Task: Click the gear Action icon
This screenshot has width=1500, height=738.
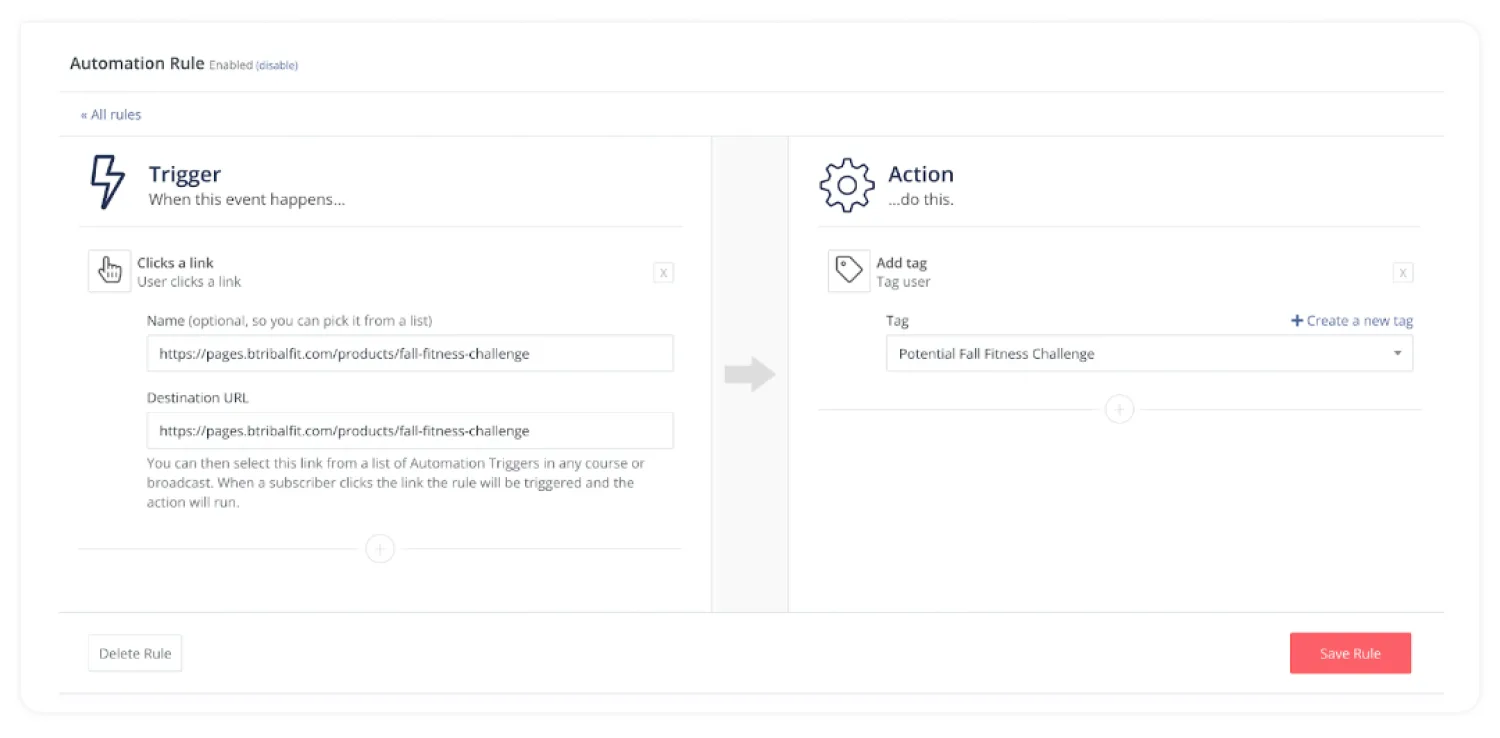Action: tap(846, 185)
